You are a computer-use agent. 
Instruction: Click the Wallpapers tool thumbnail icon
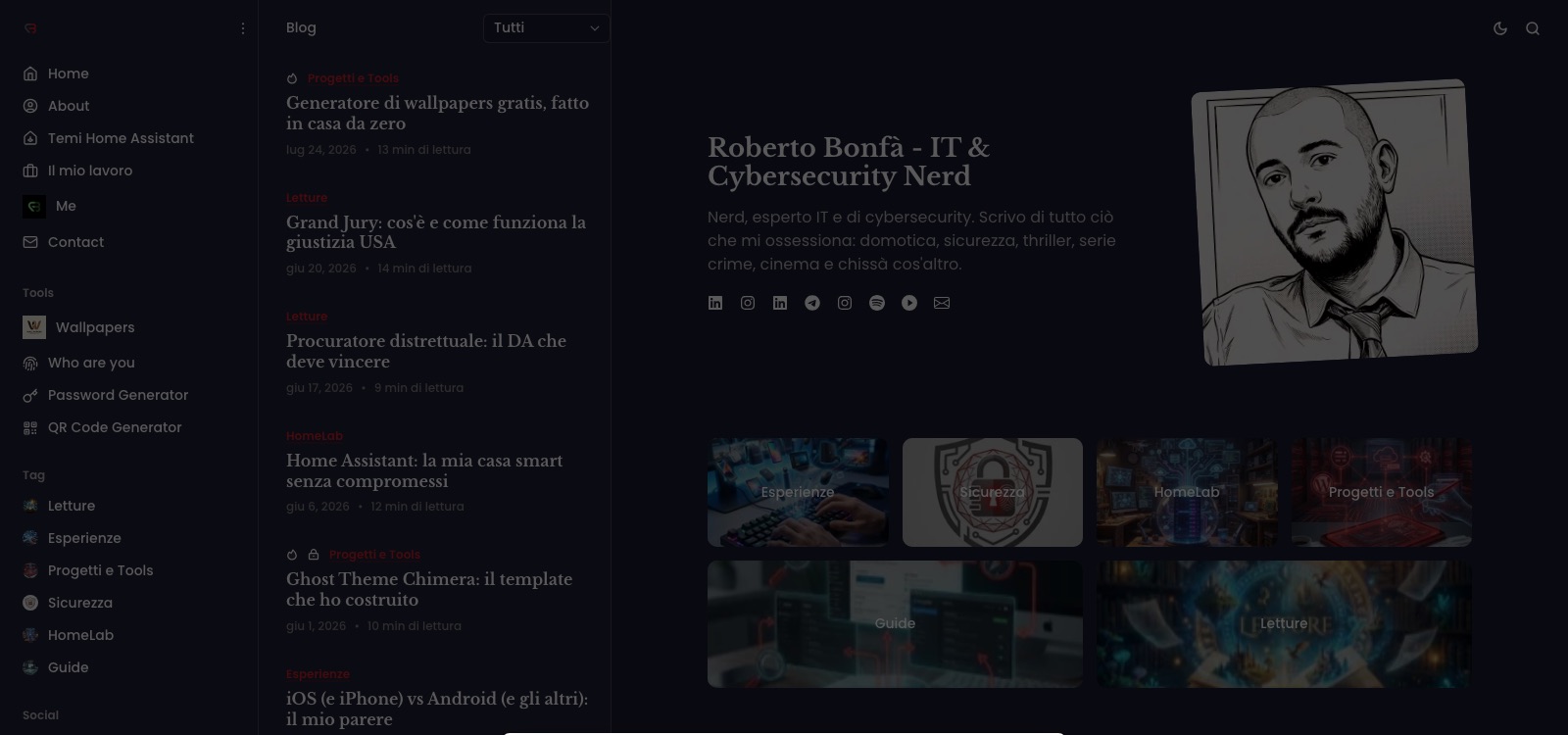click(x=34, y=327)
